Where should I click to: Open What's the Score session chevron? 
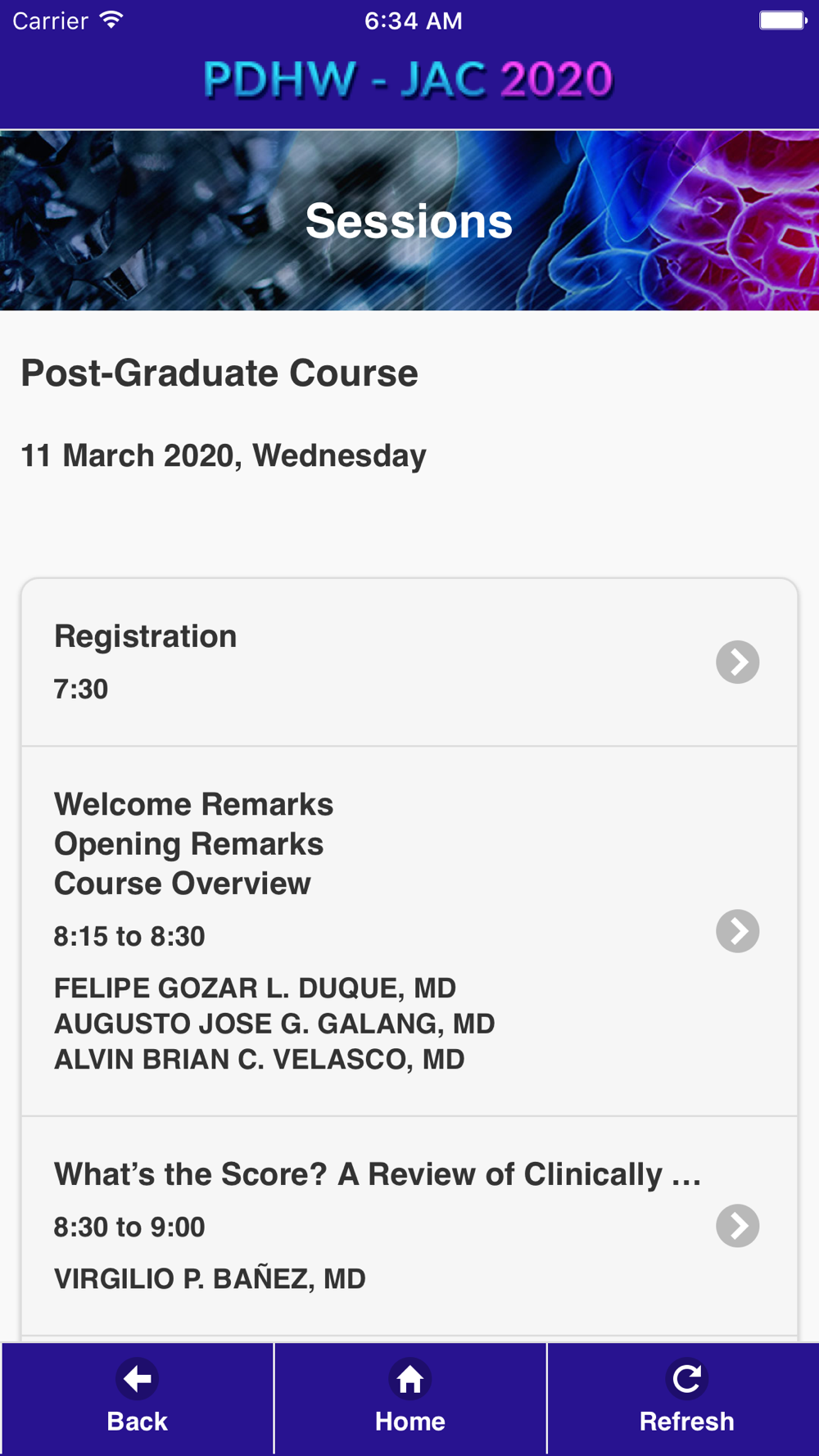[x=737, y=1226]
